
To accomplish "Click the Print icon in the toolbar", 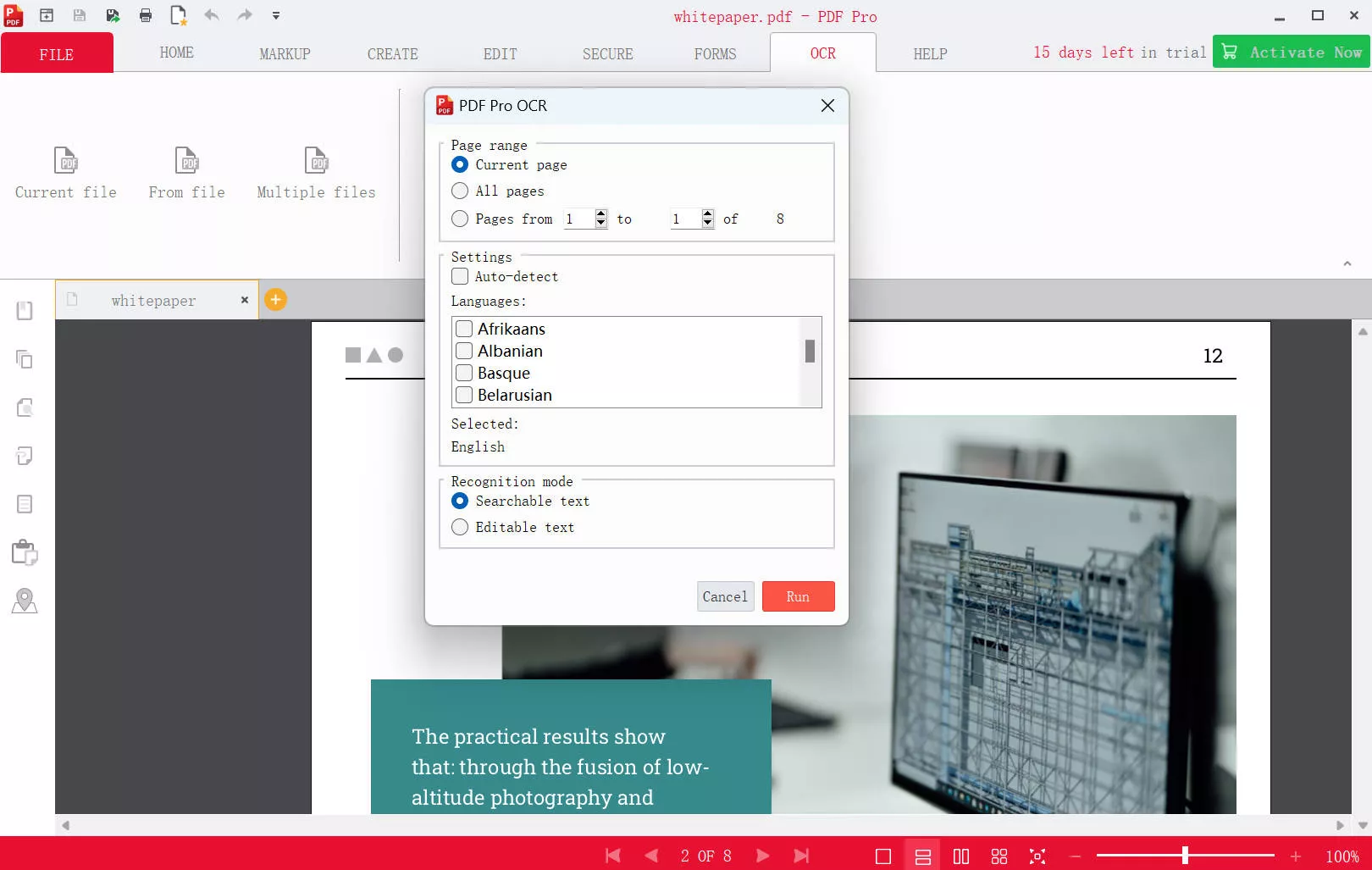I will (145, 15).
